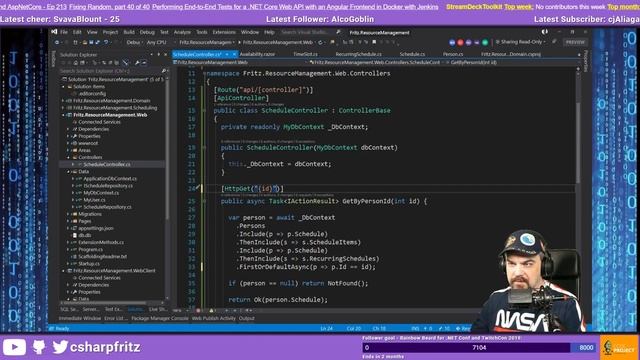Select Fritz.ResourceManagement.Domain project node
This screenshot has width=640, height=360.
(x=111, y=101)
